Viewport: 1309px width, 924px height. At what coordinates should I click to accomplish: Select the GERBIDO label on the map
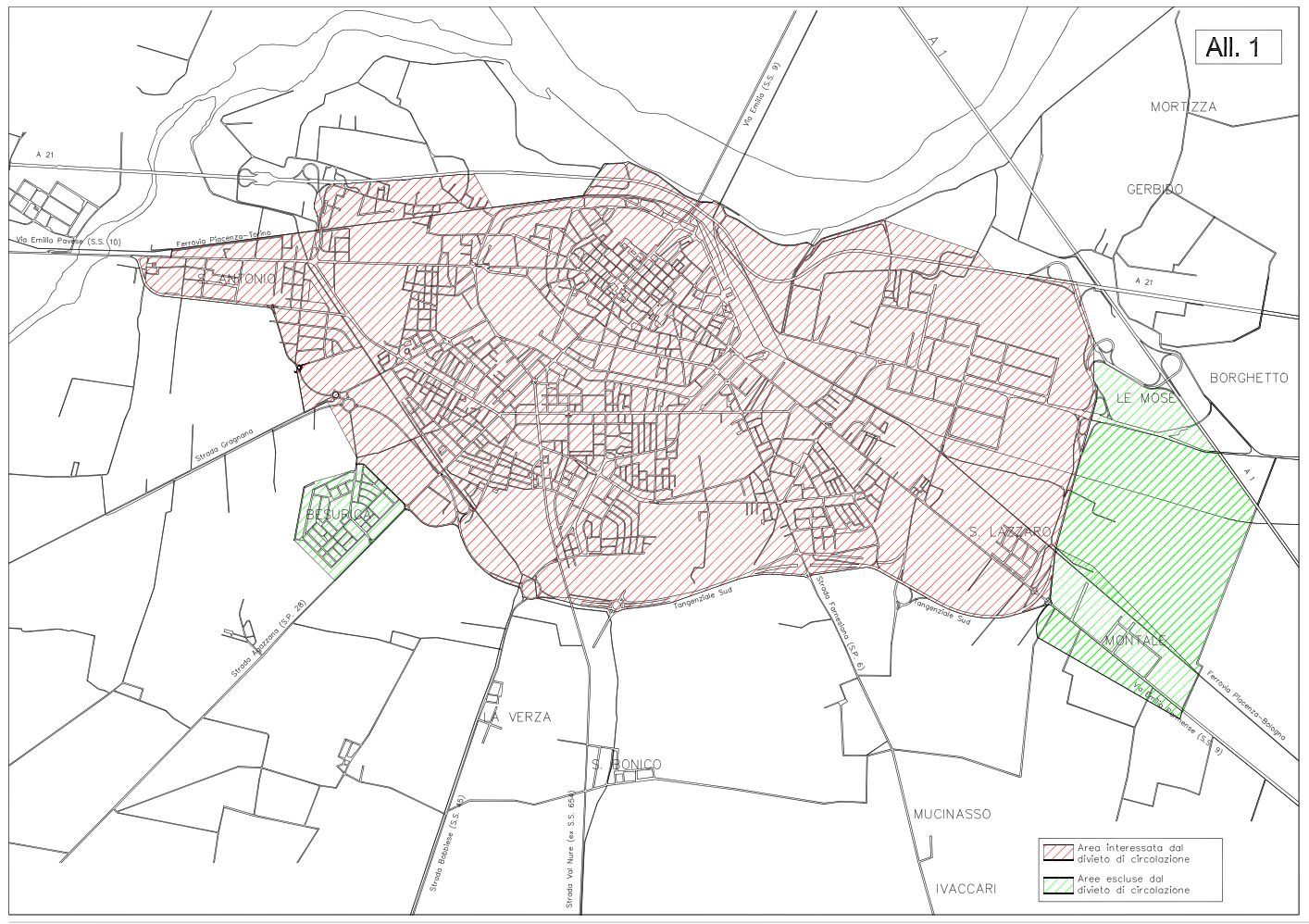point(1154,189)
